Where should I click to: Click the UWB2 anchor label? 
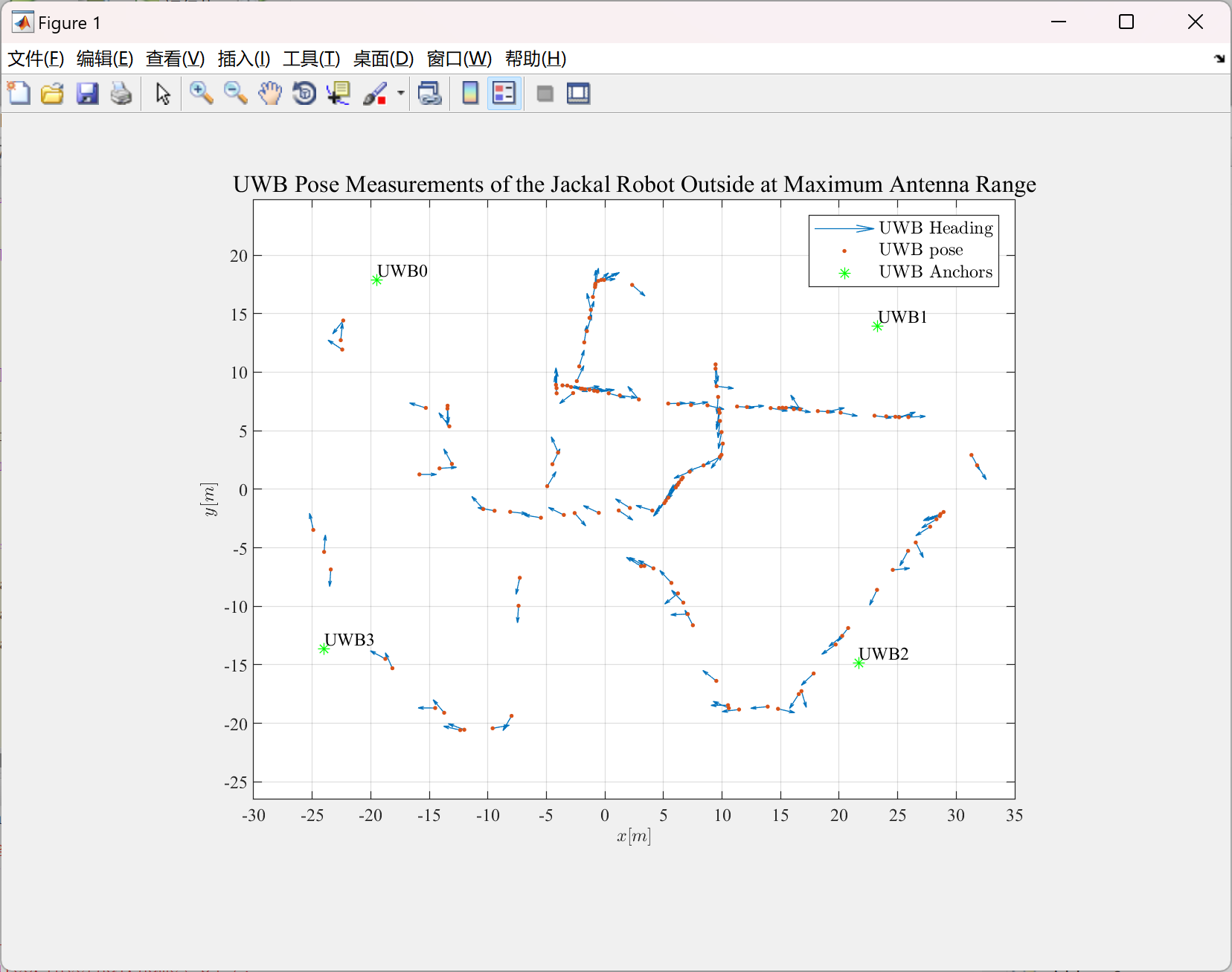point(884,654)
